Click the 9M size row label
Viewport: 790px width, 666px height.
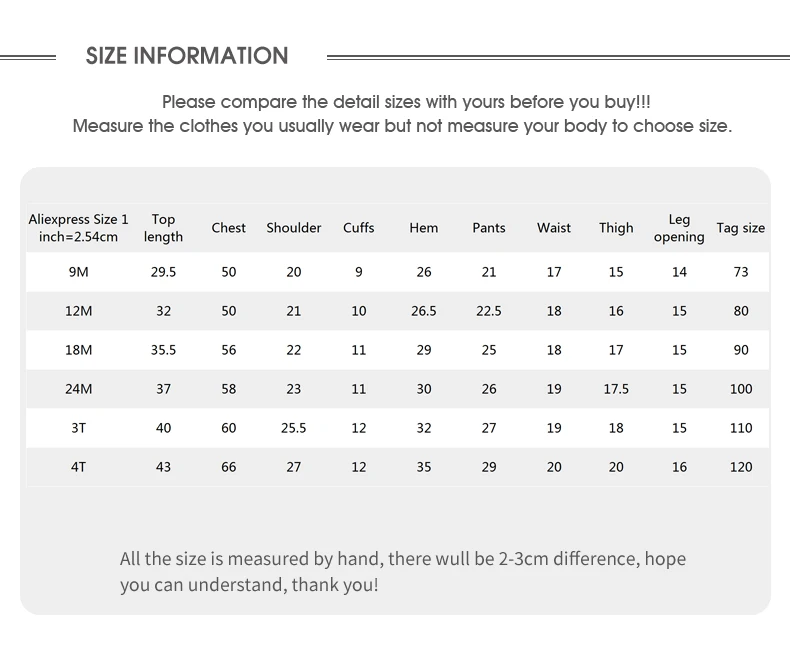79,272
